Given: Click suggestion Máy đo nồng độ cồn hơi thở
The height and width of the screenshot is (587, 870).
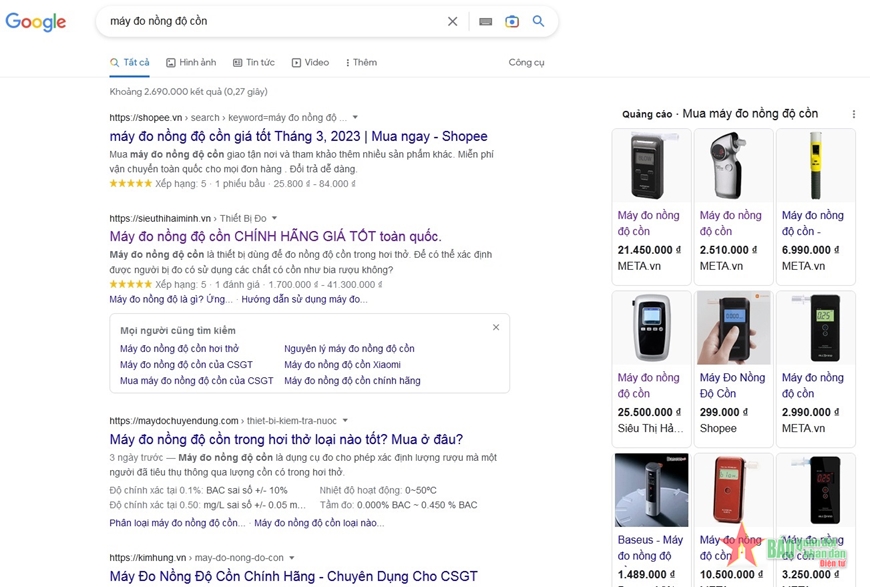Looking at the screenshot, I should point(179,348).
